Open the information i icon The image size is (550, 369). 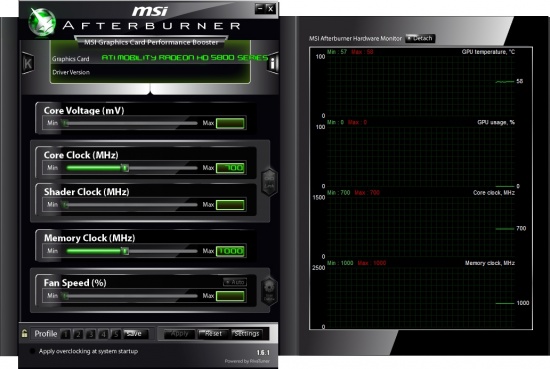tap(273, 63)
